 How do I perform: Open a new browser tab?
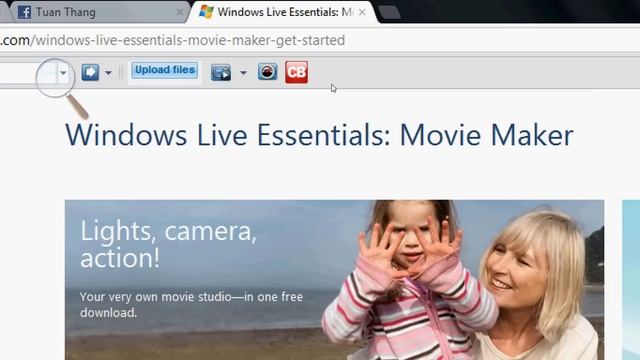[389, 13]
